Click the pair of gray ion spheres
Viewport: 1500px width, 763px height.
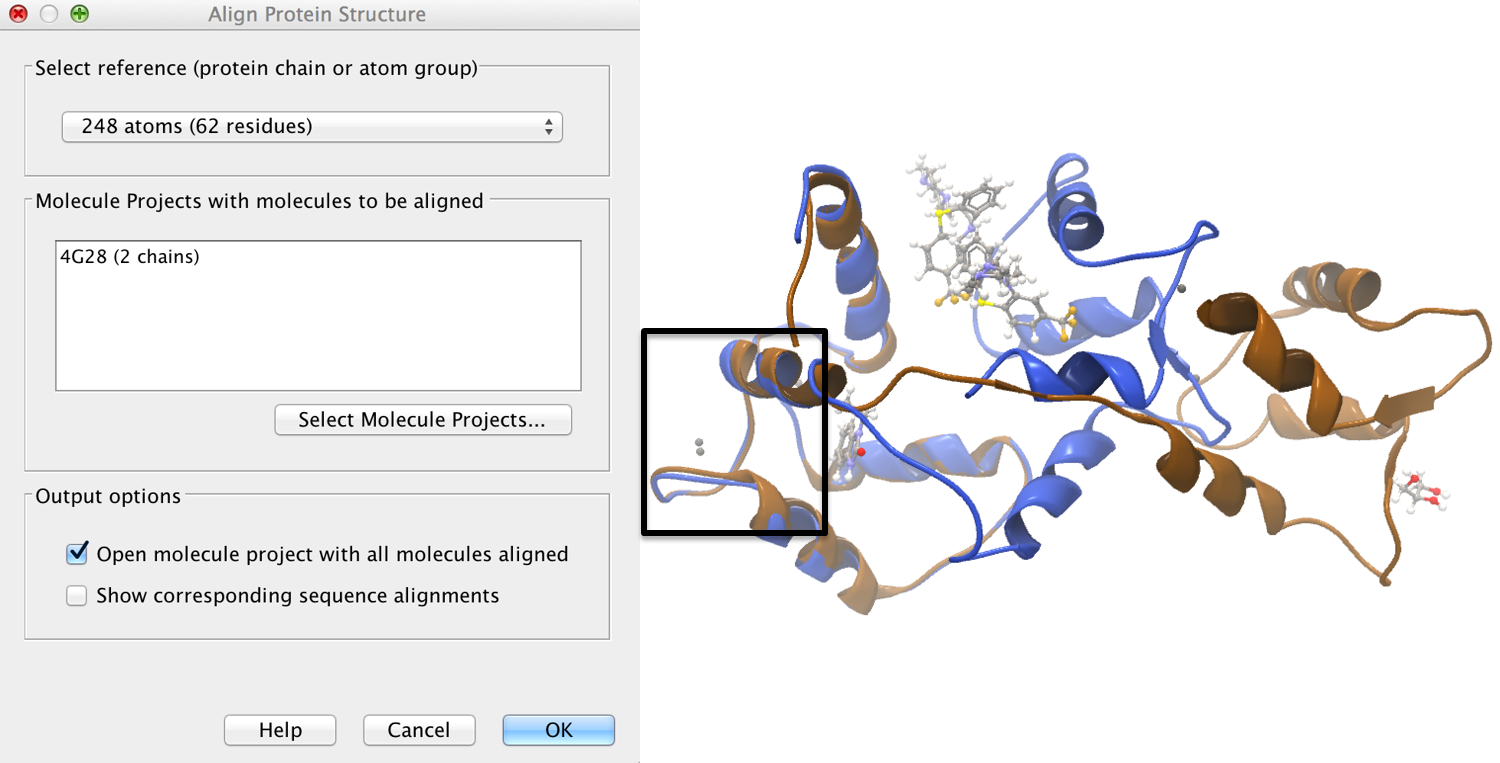tap(697, 447)
